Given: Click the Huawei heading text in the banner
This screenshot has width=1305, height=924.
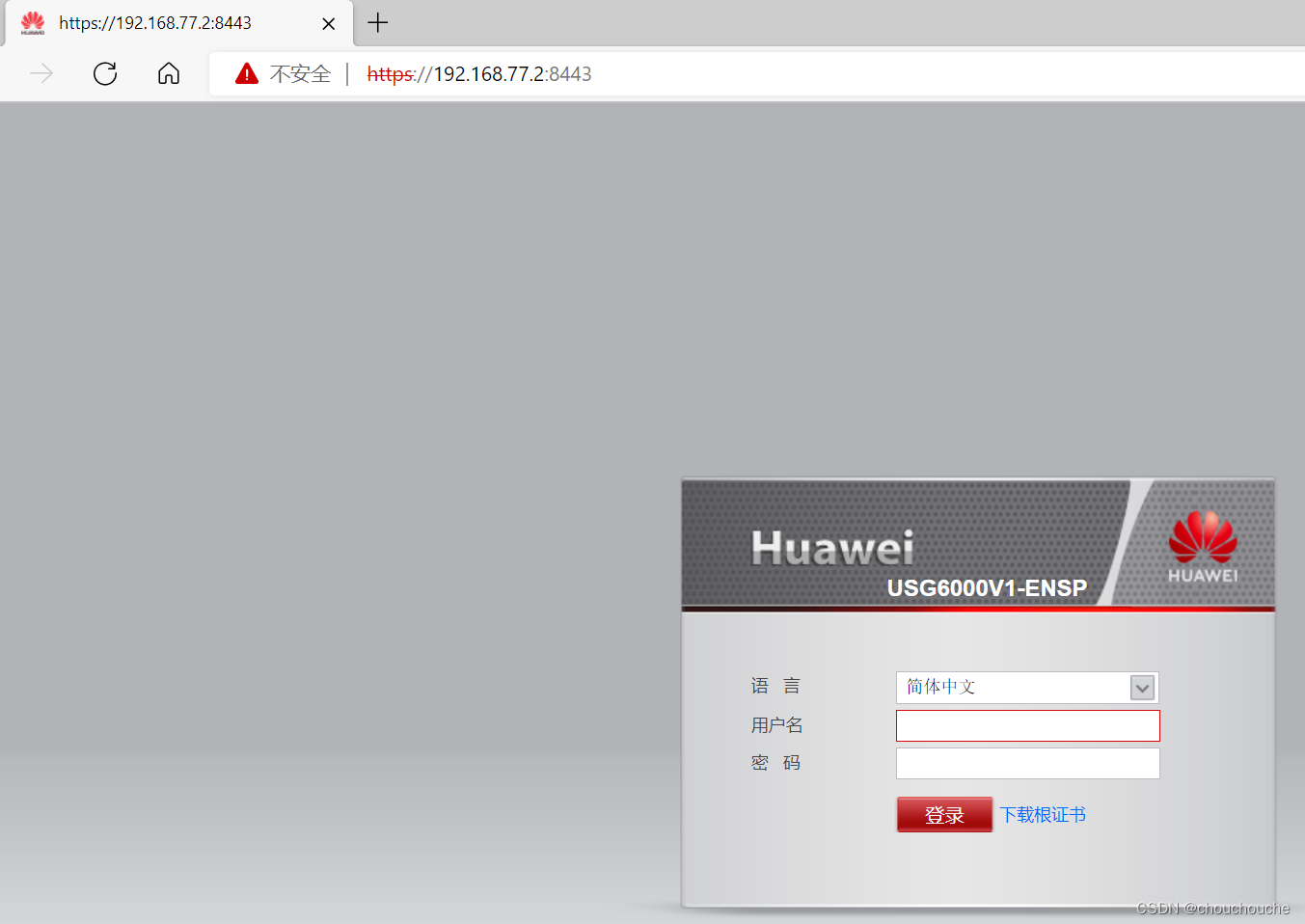Looking at the screenshot, I should [832, 548].
